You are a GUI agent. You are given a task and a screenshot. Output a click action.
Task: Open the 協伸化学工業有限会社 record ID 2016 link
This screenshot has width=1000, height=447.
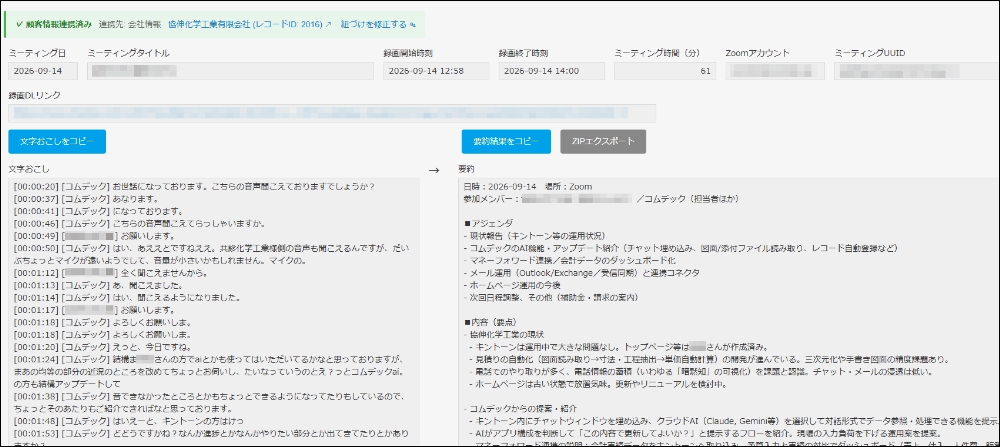(250, 24)
